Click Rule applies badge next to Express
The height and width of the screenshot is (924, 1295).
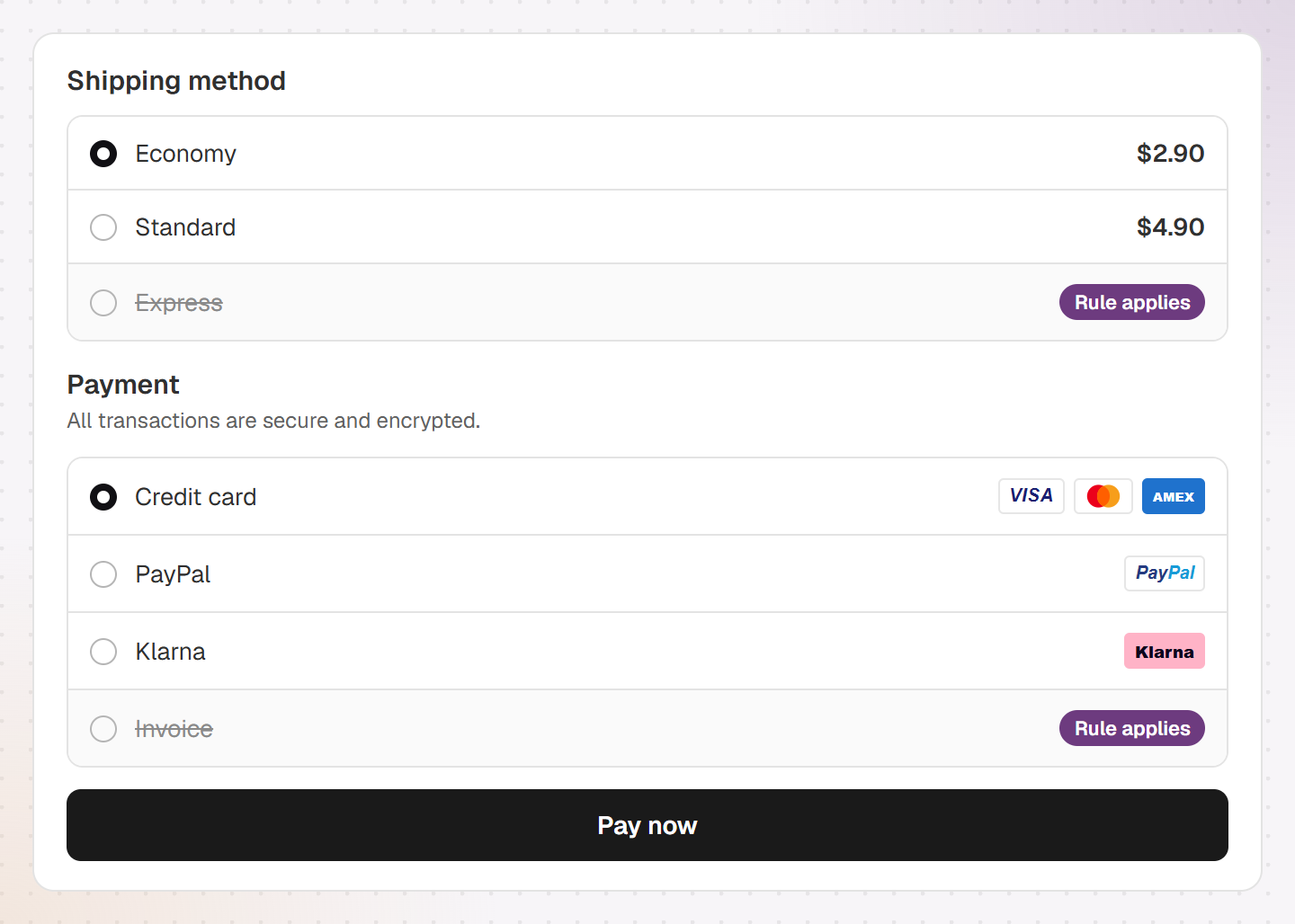click(x=1132, y=302)
